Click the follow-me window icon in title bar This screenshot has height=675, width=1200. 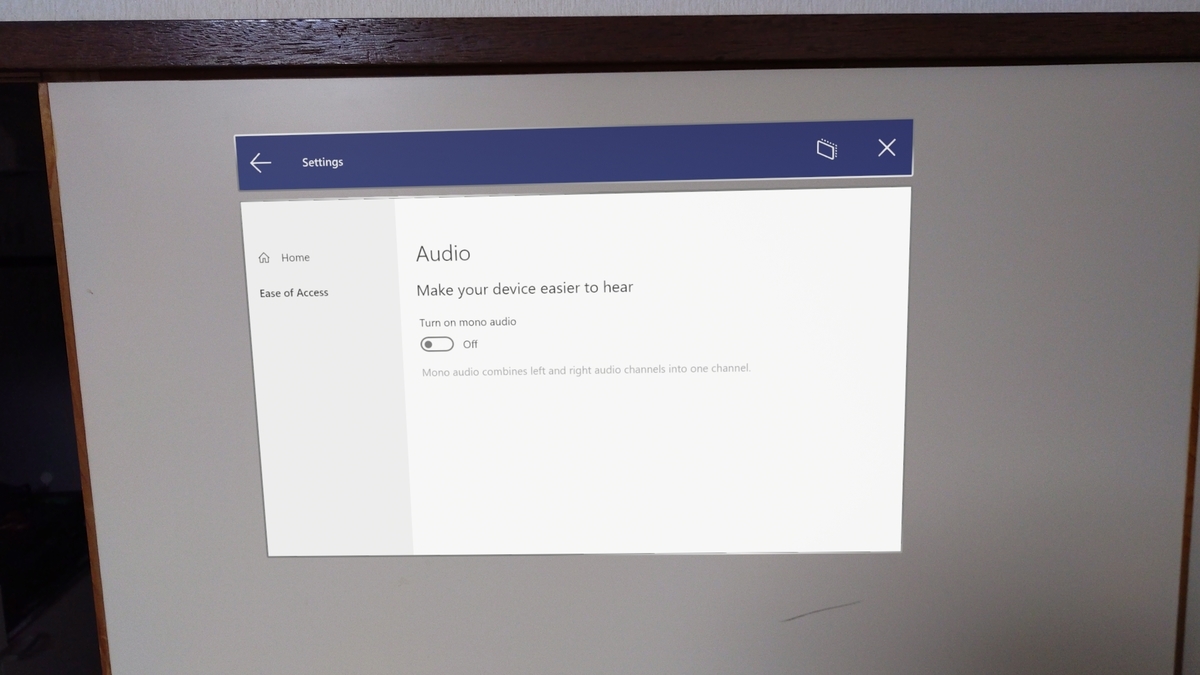coord(826,149)
